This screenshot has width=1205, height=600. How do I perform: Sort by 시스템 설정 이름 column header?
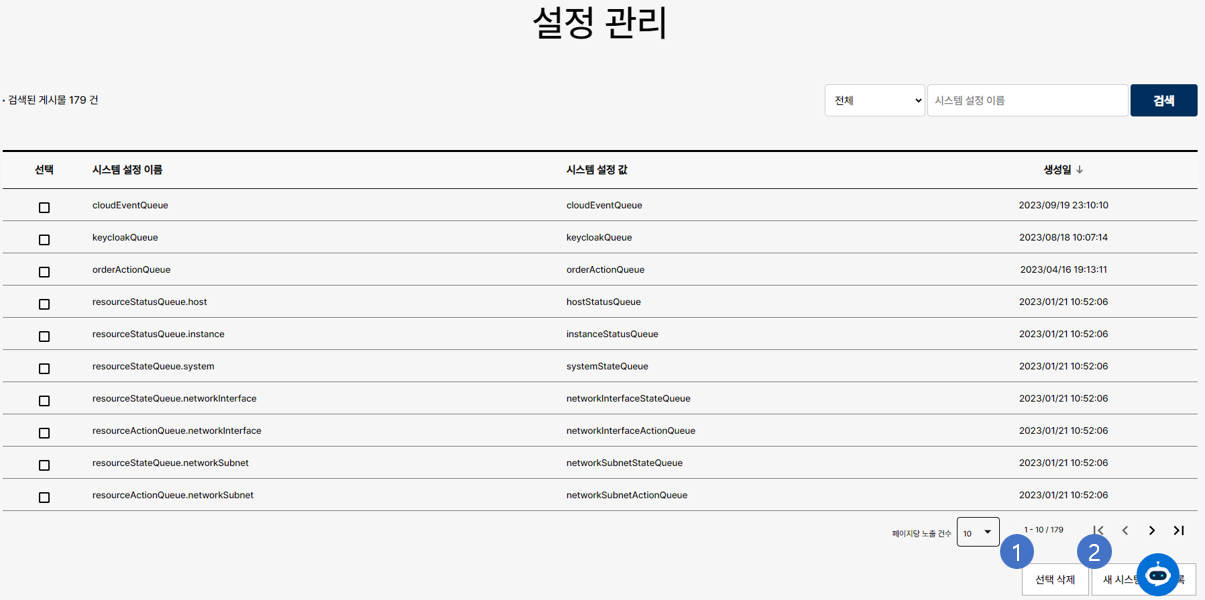pyautogui.click(x=127, y=170)
